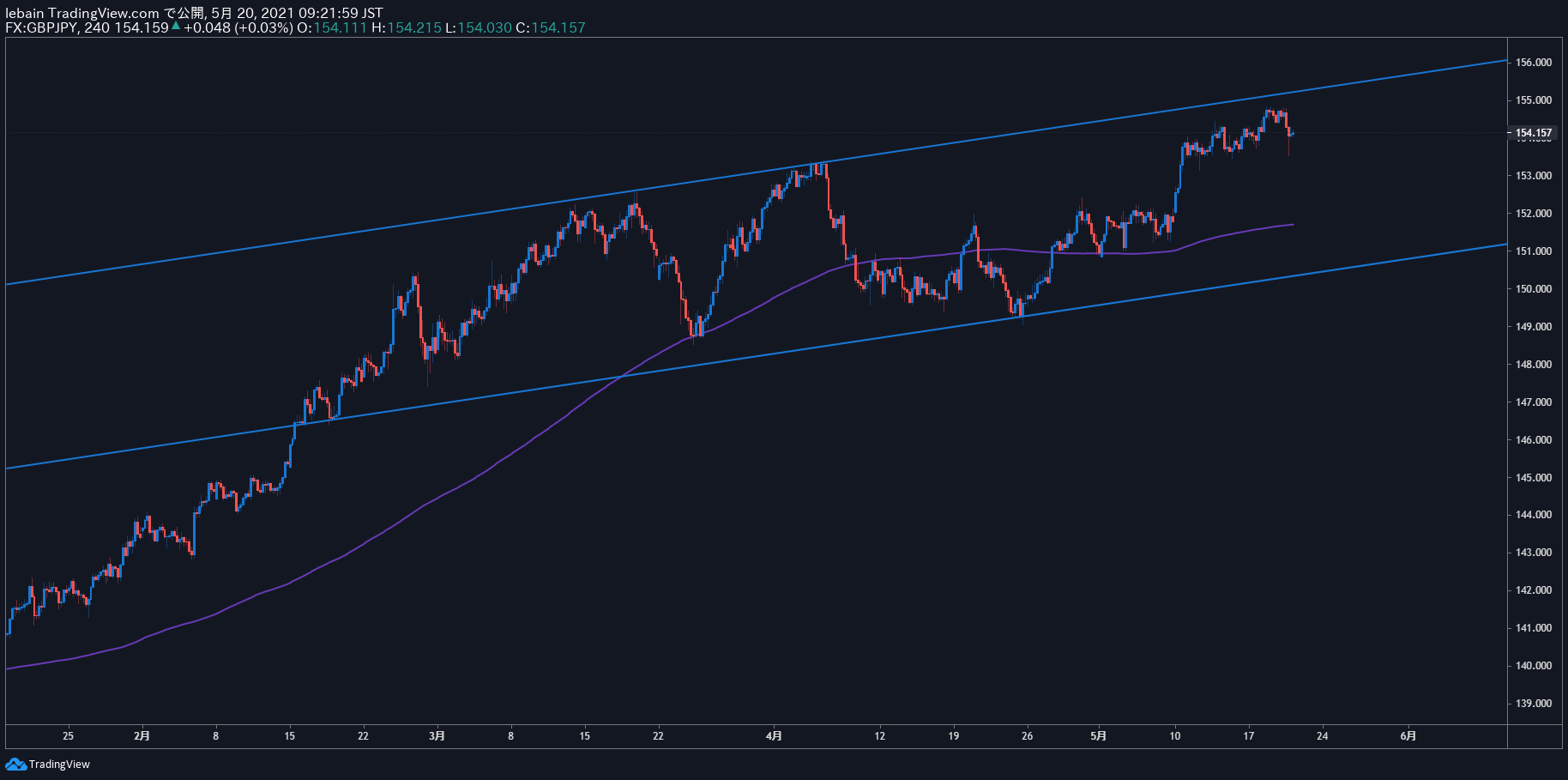Click the 146.000 price axis label
This screenshot has width=1568, height=780.
(x=1534, y=440)
